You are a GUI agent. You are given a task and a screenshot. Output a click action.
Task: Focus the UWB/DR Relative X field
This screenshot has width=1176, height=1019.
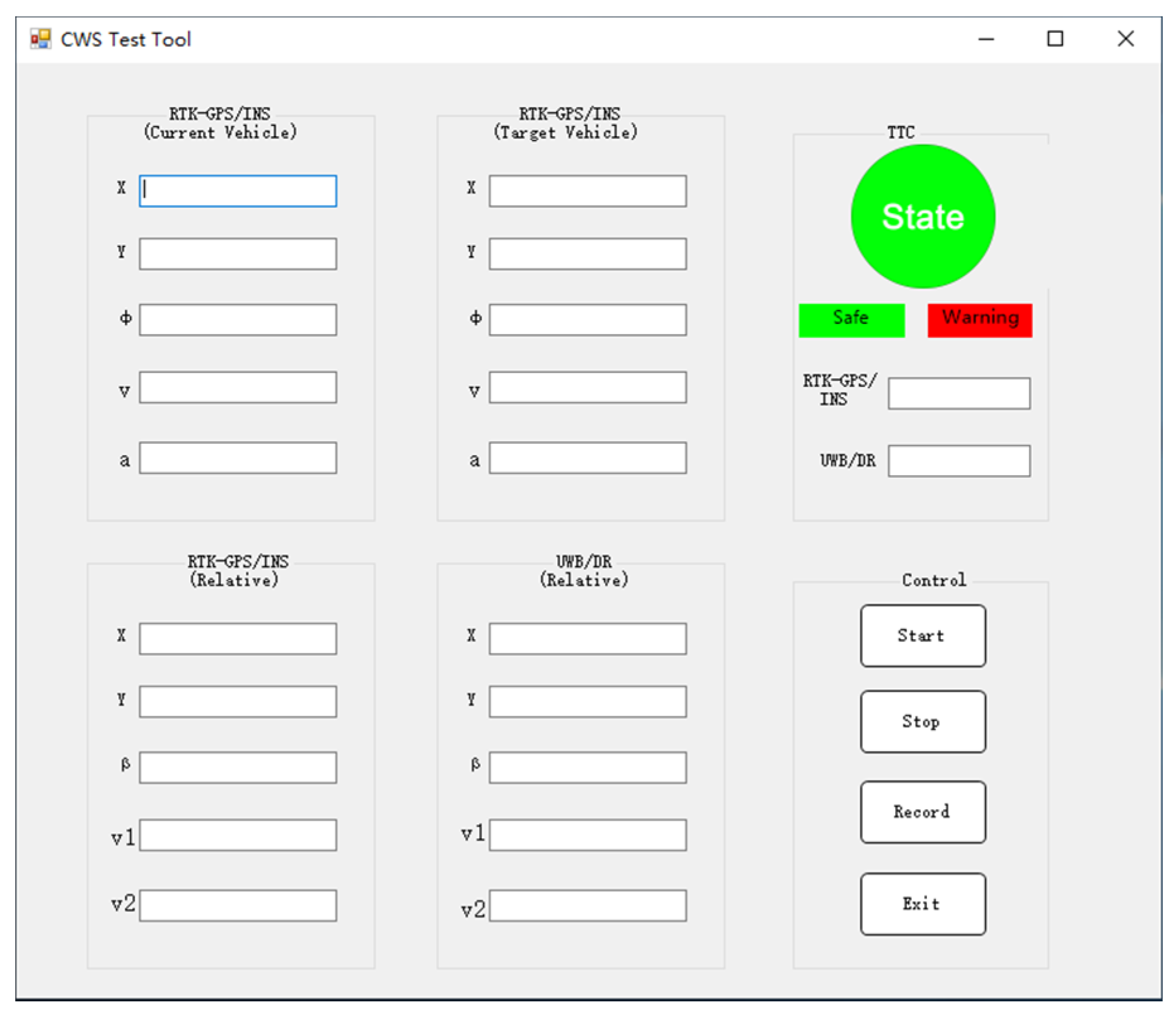pyautogui.click(x=587, y=639)
